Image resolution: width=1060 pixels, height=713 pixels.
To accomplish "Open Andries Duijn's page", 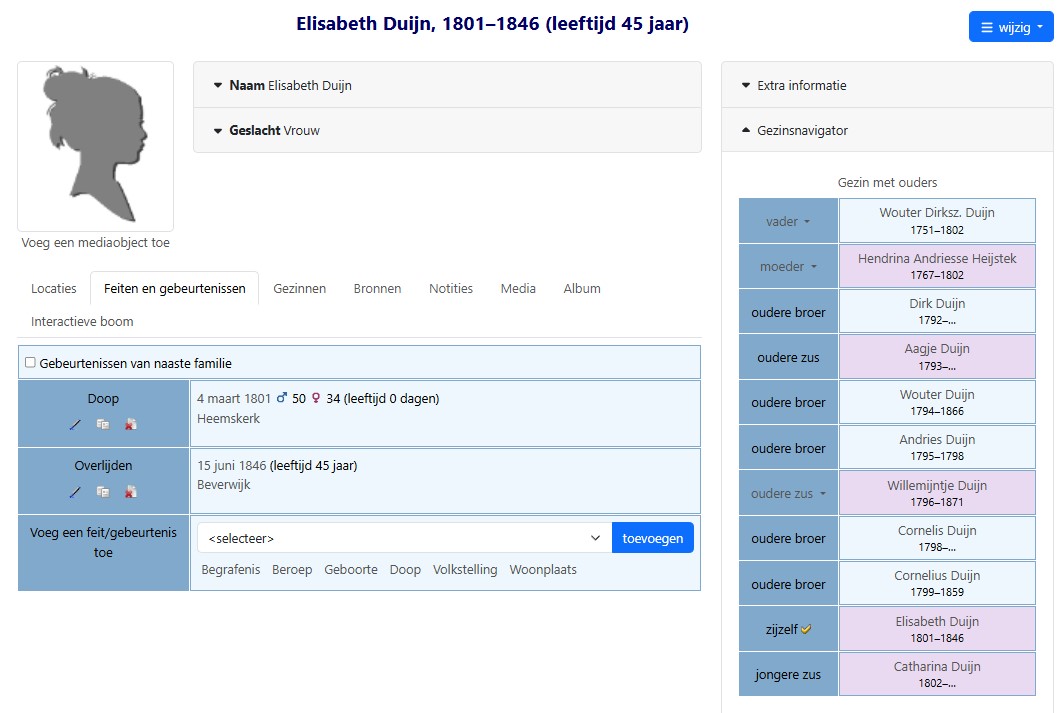I will (937, 439).
